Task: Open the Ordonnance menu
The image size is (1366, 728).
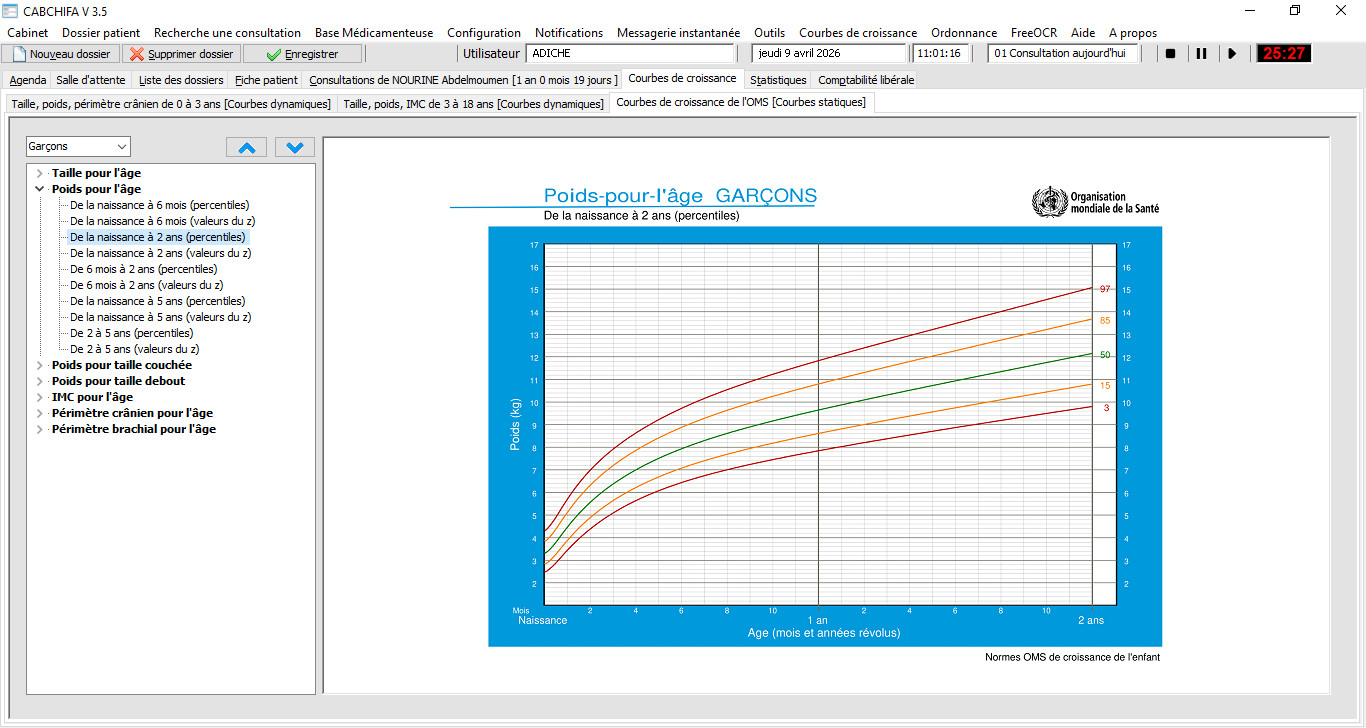Action: coord(963,33)
